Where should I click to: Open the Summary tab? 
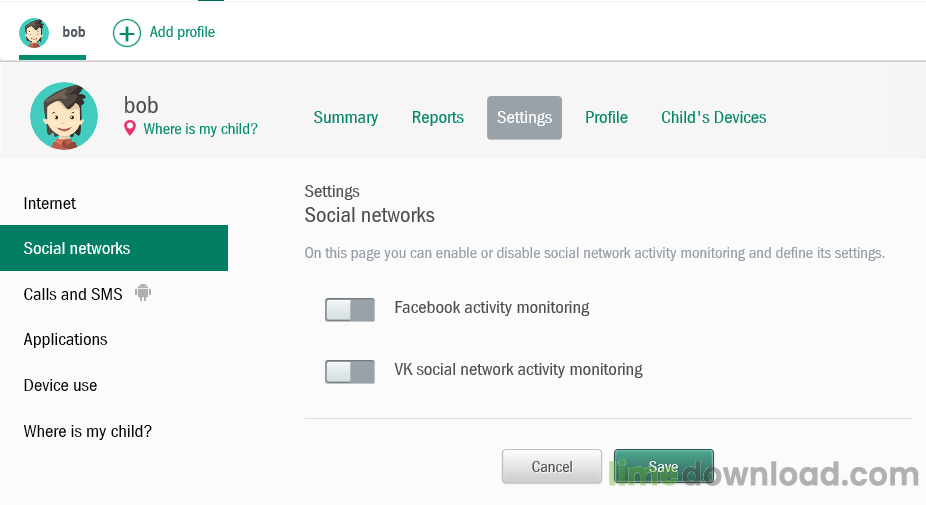point(345,118)
